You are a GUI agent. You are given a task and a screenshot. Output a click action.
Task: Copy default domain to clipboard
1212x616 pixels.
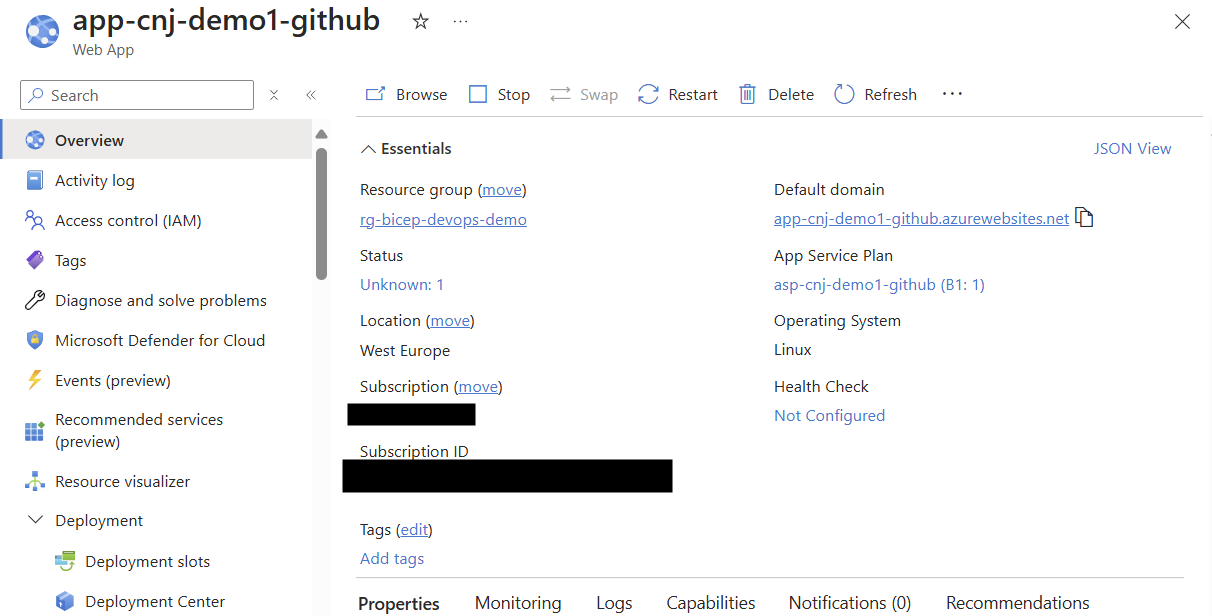[1084, 218]
